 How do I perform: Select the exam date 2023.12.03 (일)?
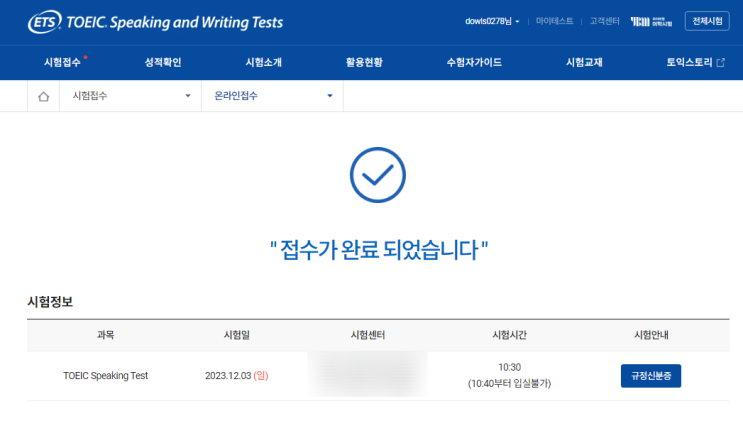tap(236, 375)
